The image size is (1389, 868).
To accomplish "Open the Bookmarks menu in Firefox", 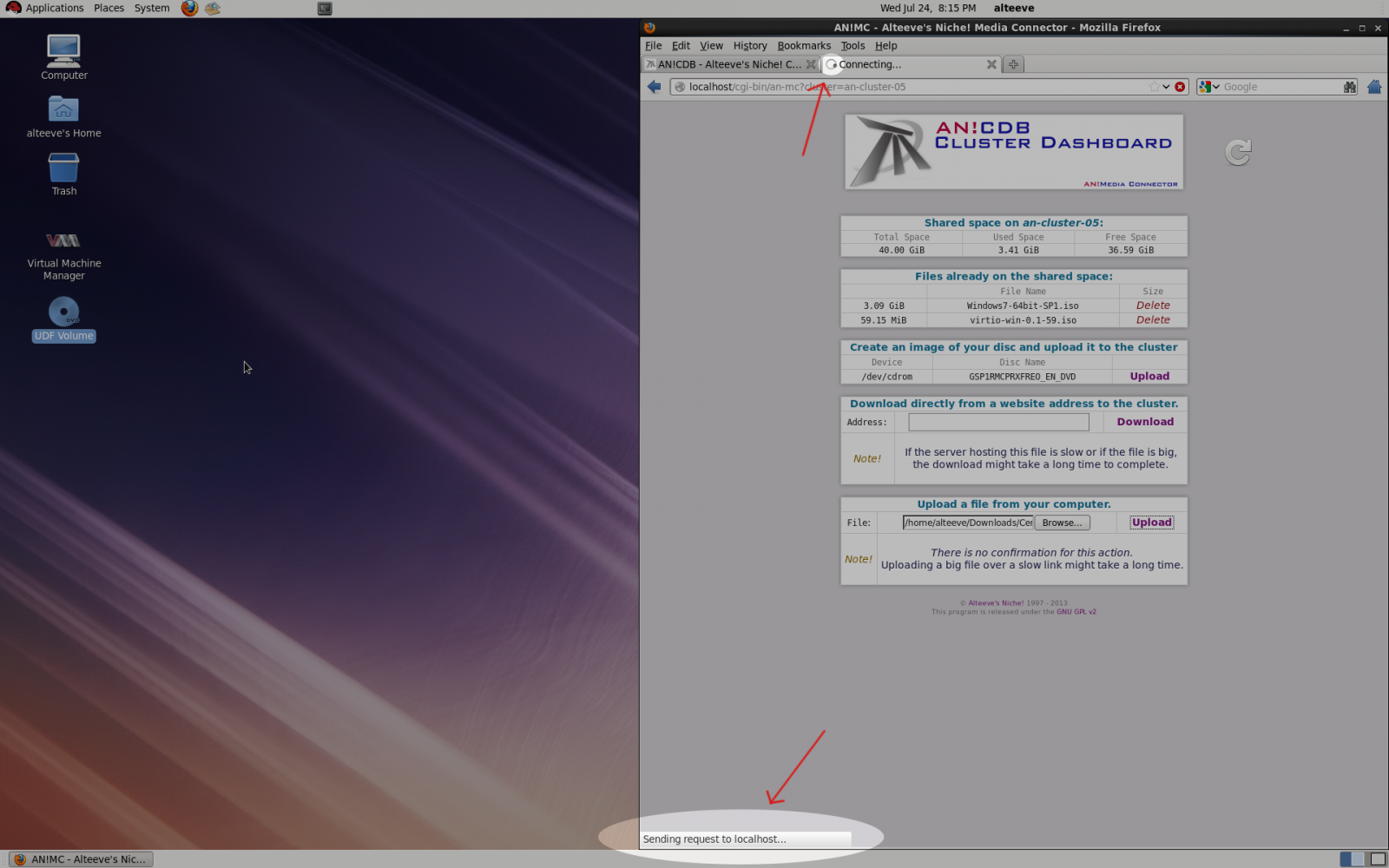I will (x=803, y=46).
